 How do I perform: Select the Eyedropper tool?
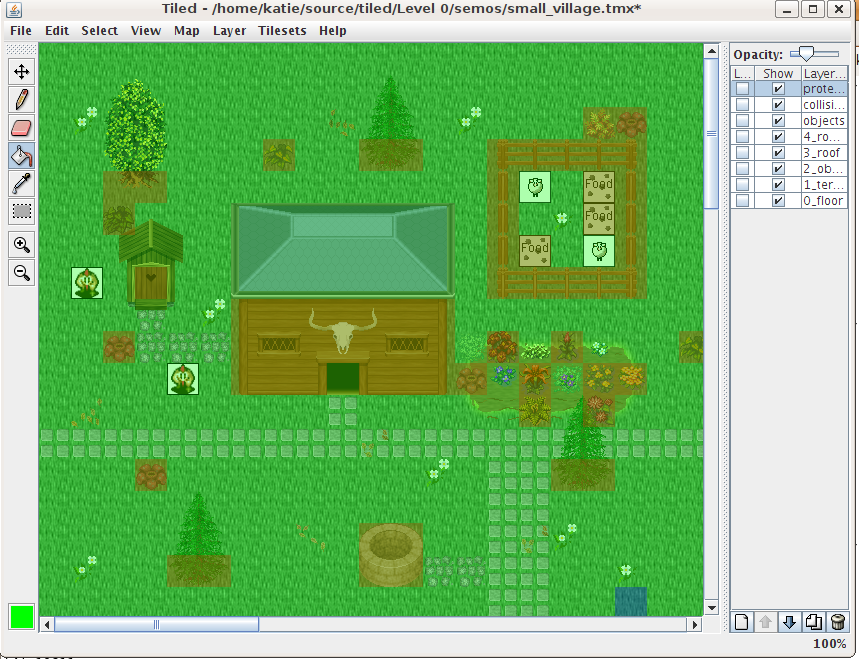21,183
